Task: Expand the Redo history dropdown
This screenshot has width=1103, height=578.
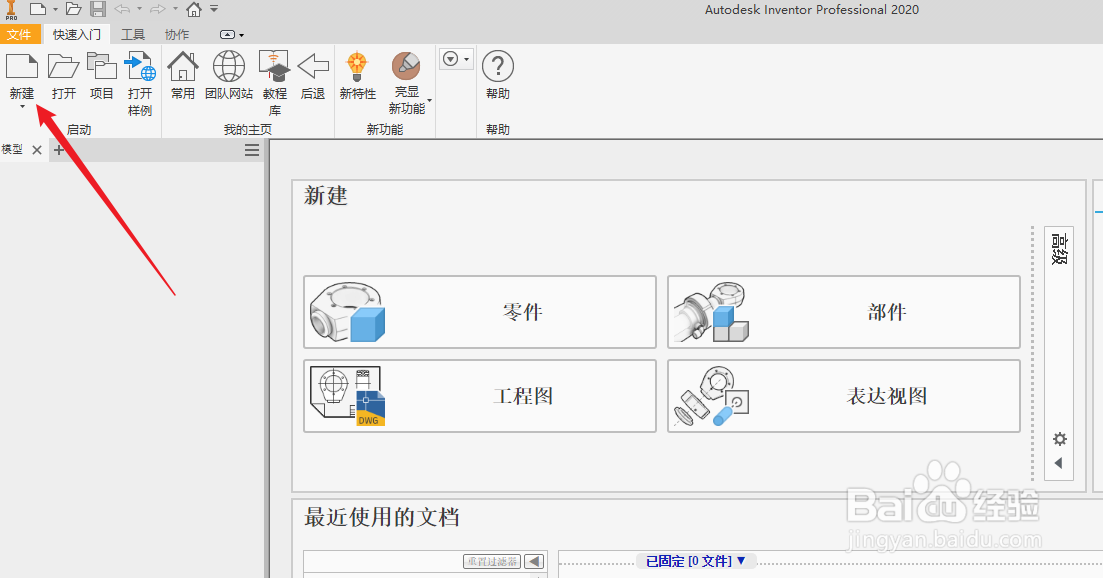Action: click(175, 9)
